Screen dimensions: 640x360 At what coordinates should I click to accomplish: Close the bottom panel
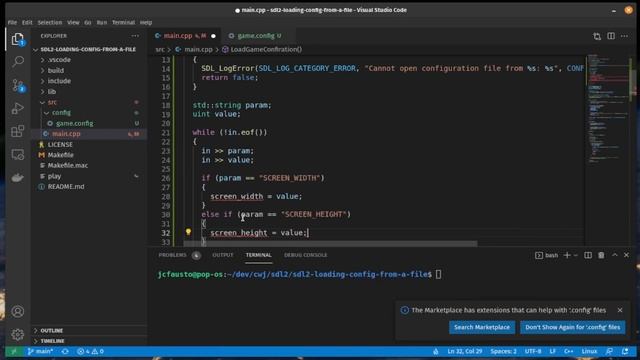(627, 255)
